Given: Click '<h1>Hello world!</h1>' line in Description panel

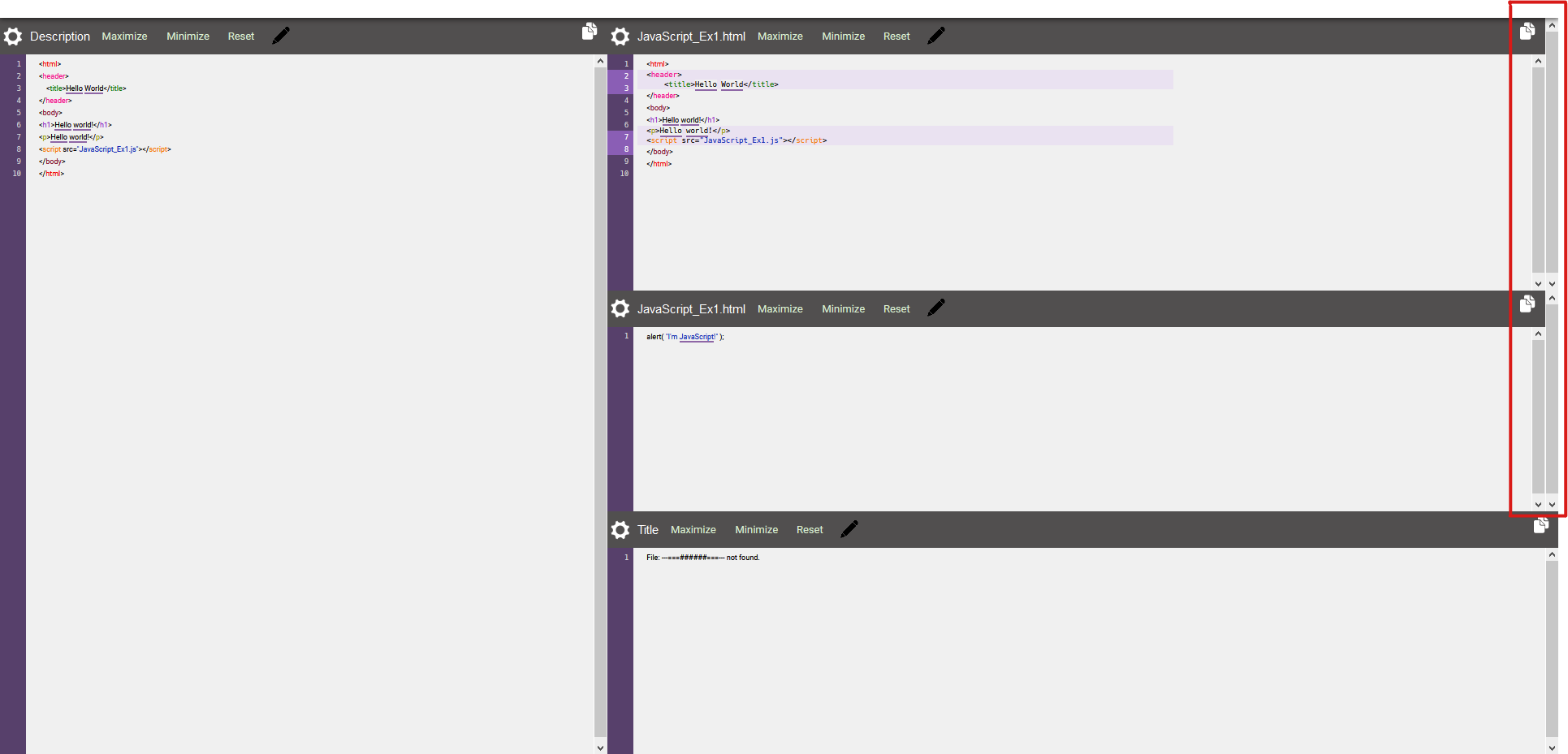Looking at the screenshot, I should click(x=75, y=125).
